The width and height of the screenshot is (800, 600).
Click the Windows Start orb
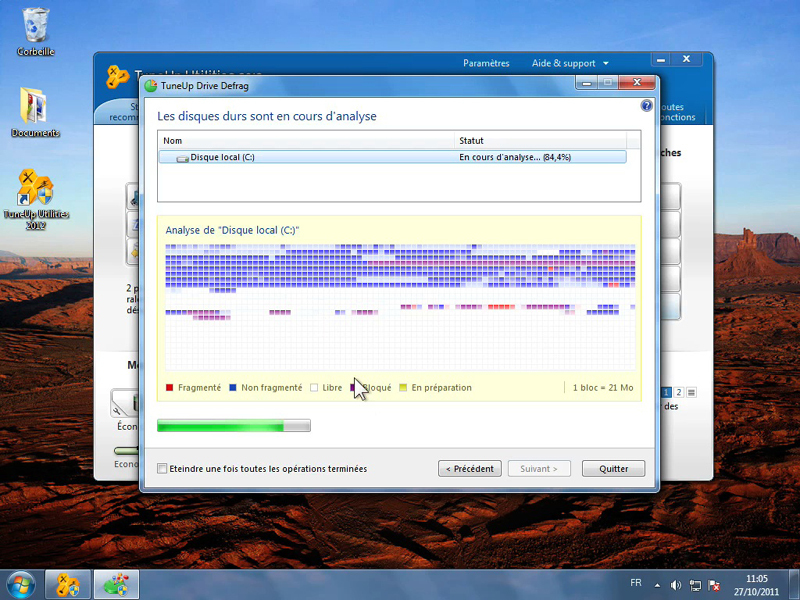pos(21,585)
